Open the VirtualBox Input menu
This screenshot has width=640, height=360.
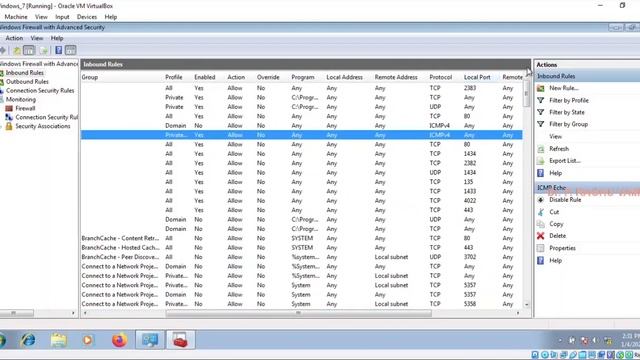pos(62,17)
